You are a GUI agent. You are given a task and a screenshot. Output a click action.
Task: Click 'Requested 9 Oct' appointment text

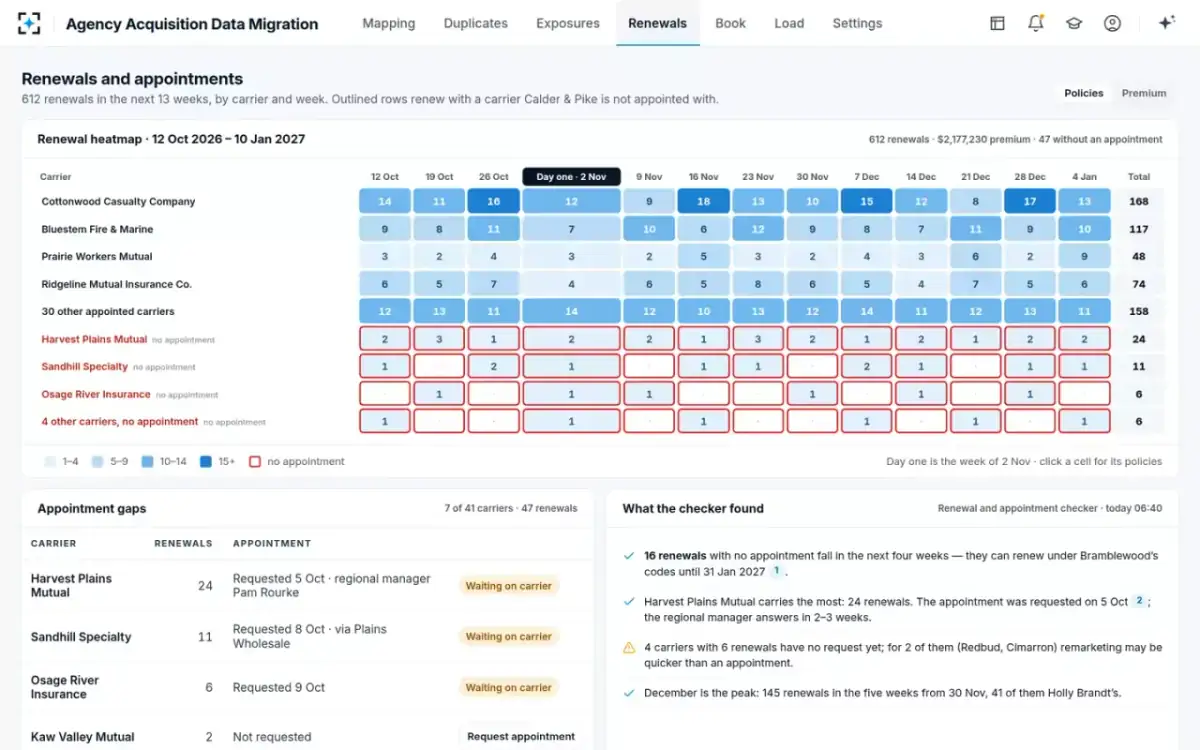[279, 688]
